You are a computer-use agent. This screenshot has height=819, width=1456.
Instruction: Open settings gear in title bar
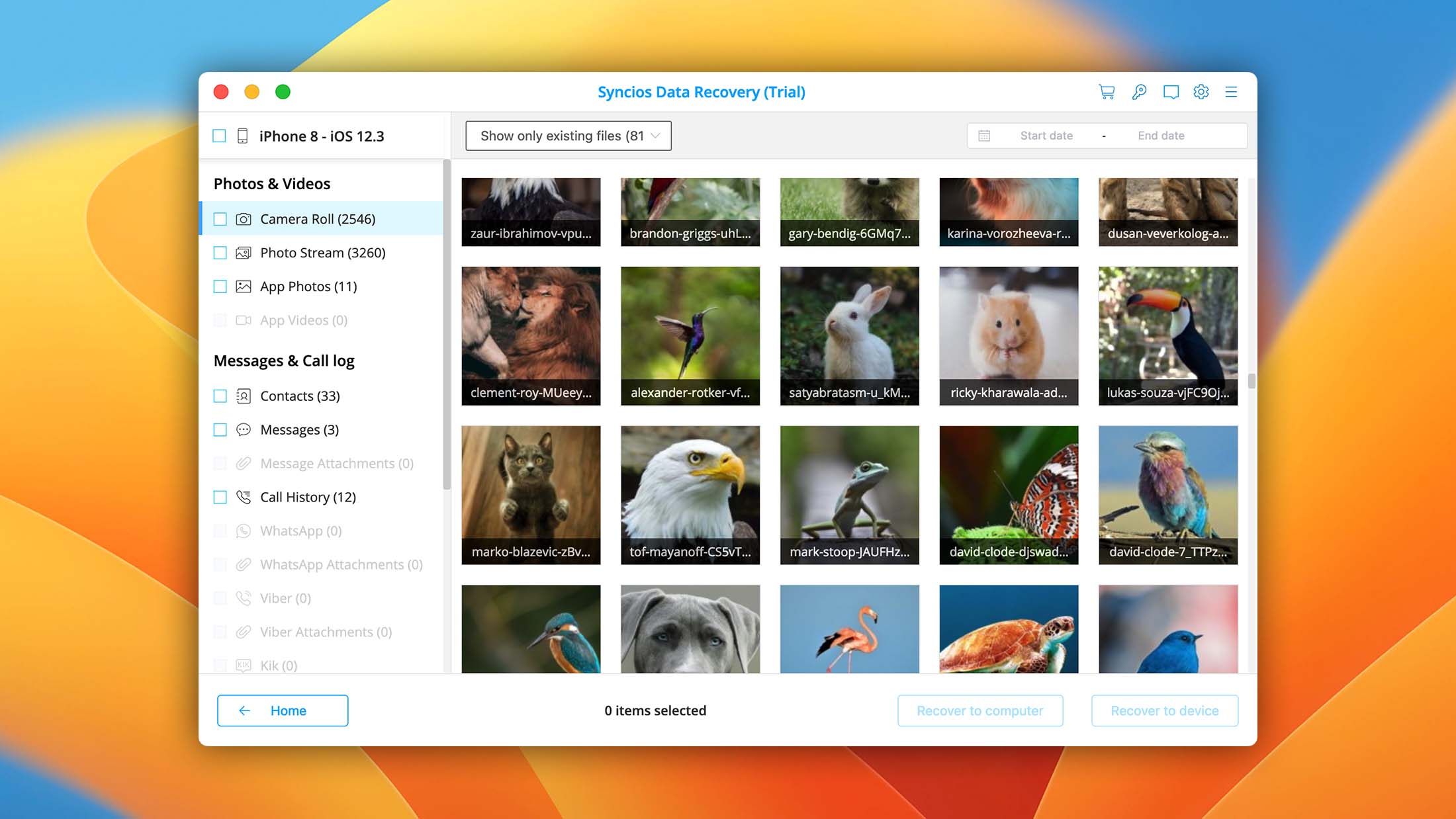click(1201, 92)
